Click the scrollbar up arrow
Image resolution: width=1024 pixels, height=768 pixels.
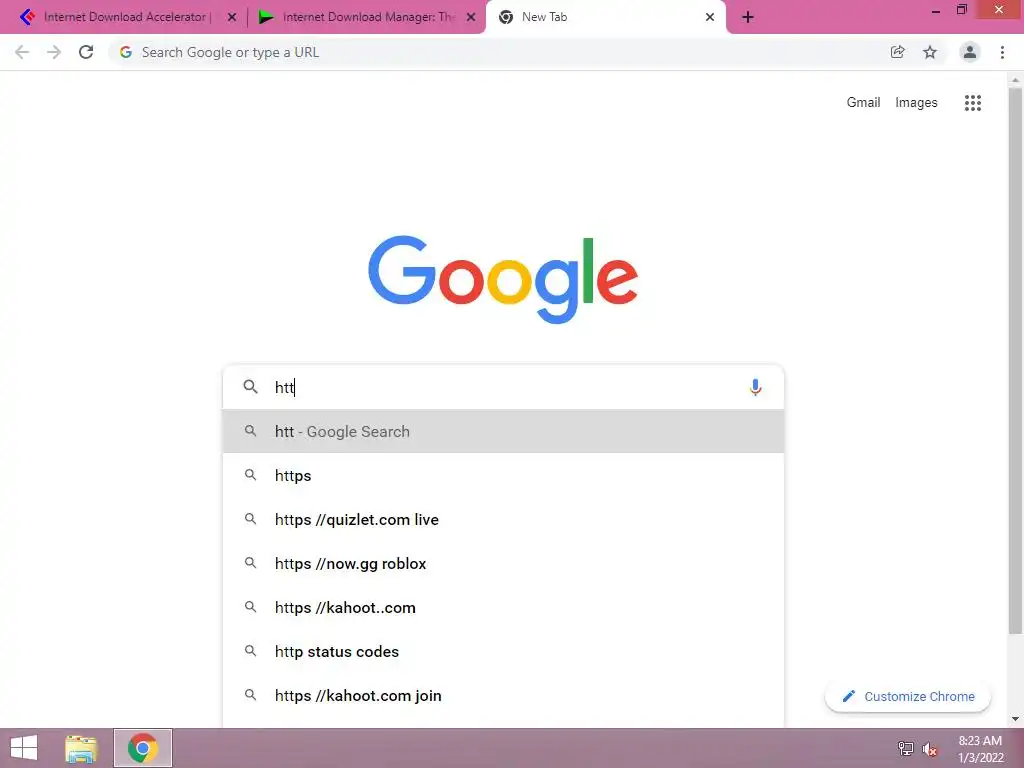pyautogui.click(x=1015, y=80)
